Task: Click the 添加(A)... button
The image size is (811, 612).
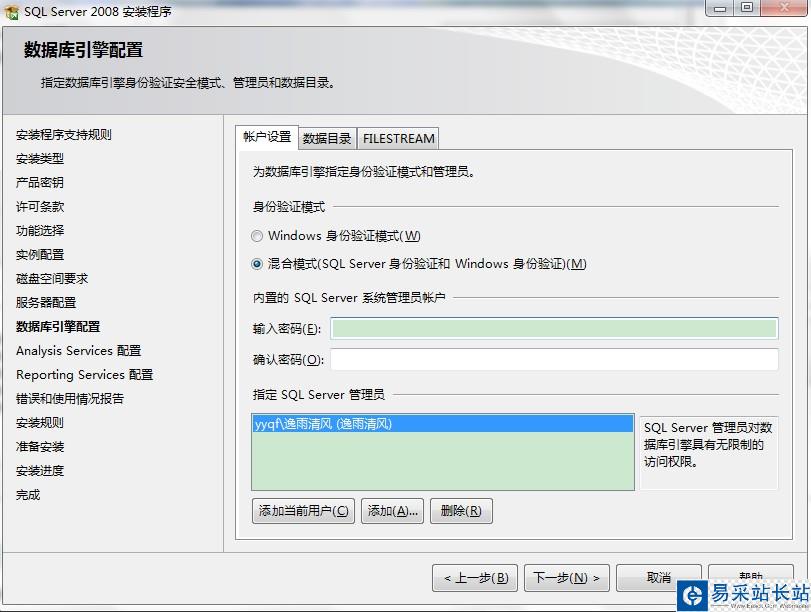Action: click(x=393, y=511)
